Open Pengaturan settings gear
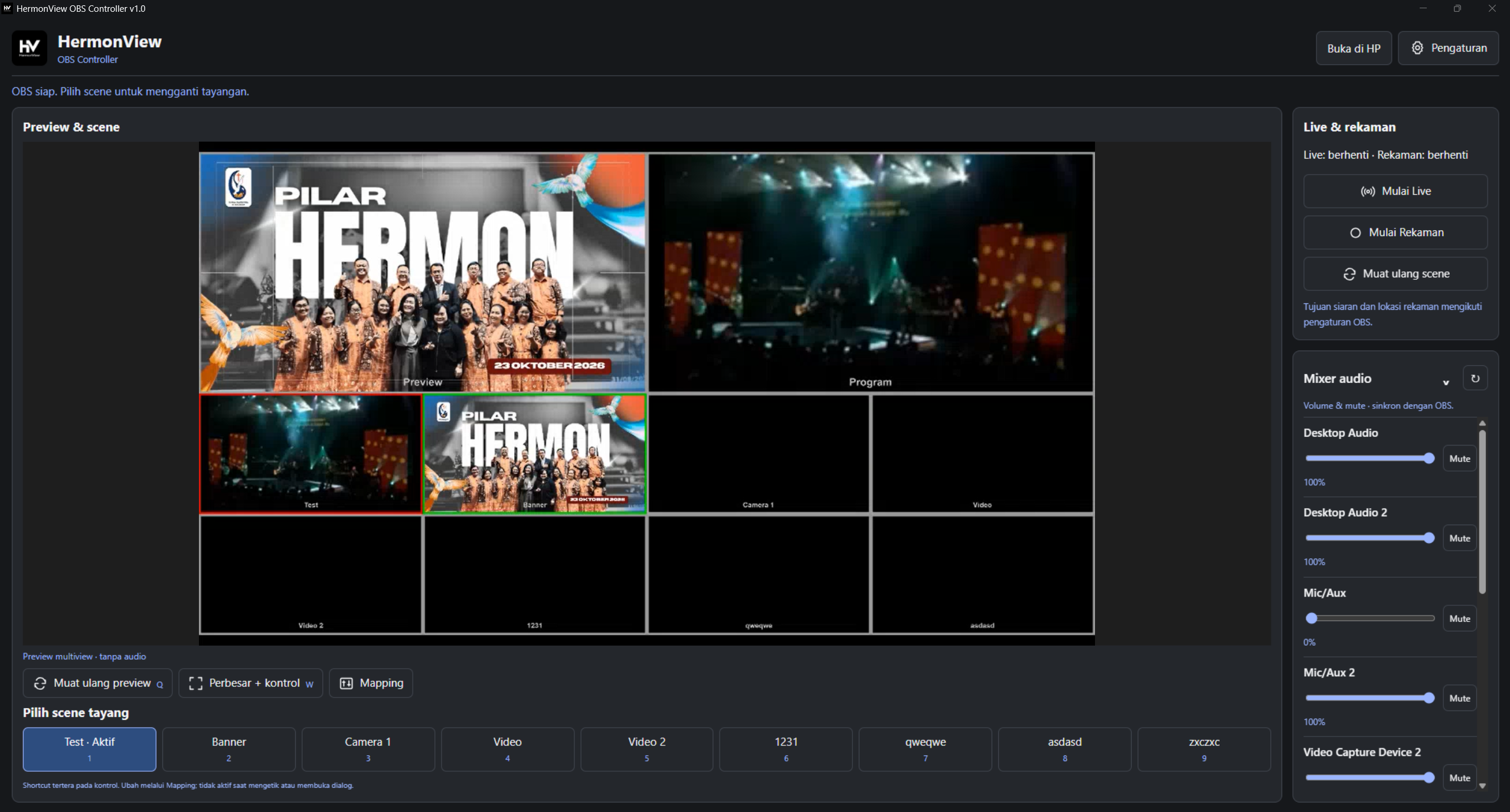This screenshot has width=1510, height=812. click(1448, 48)
